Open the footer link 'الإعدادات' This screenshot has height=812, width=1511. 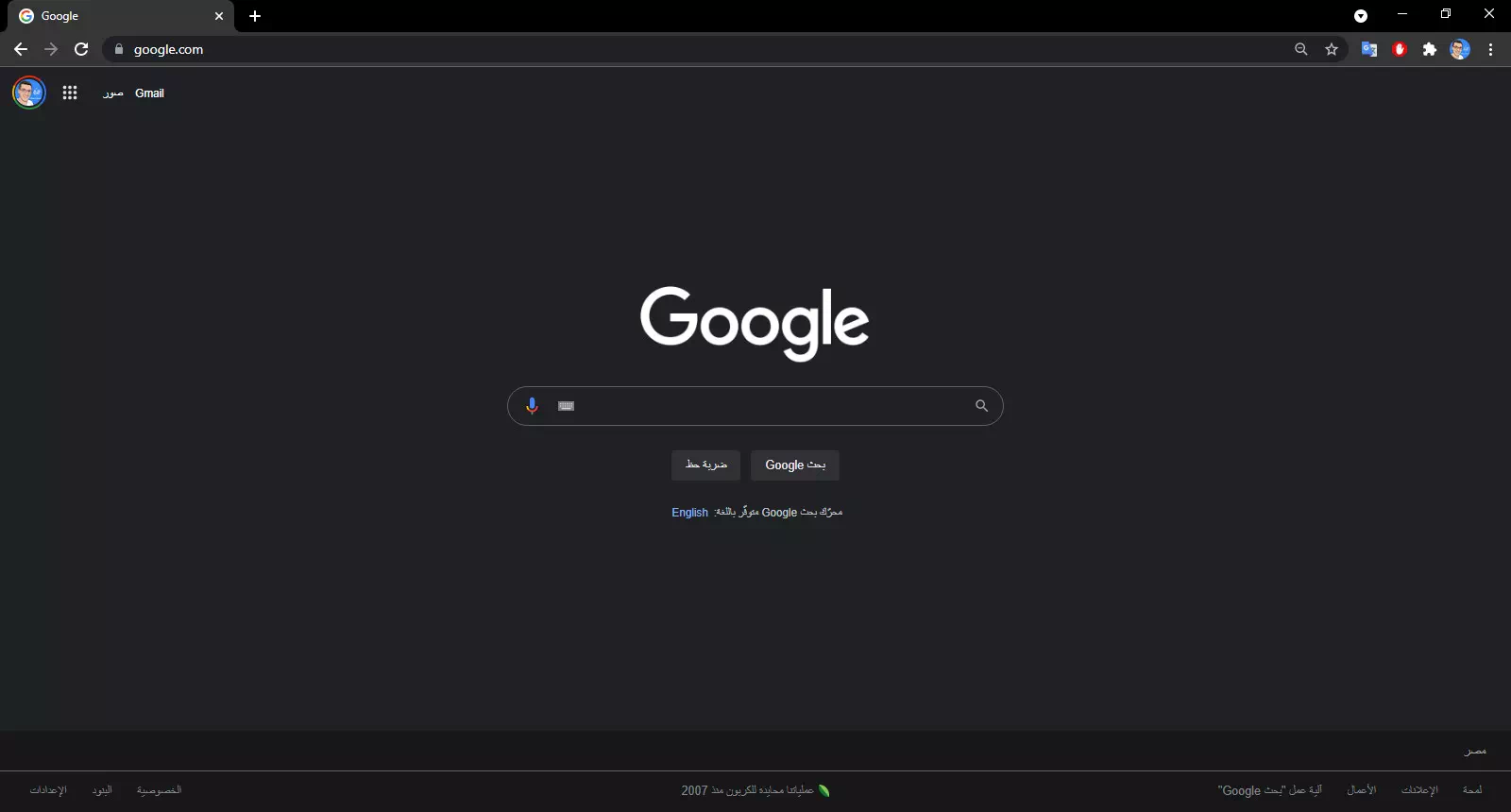point(48,790)
